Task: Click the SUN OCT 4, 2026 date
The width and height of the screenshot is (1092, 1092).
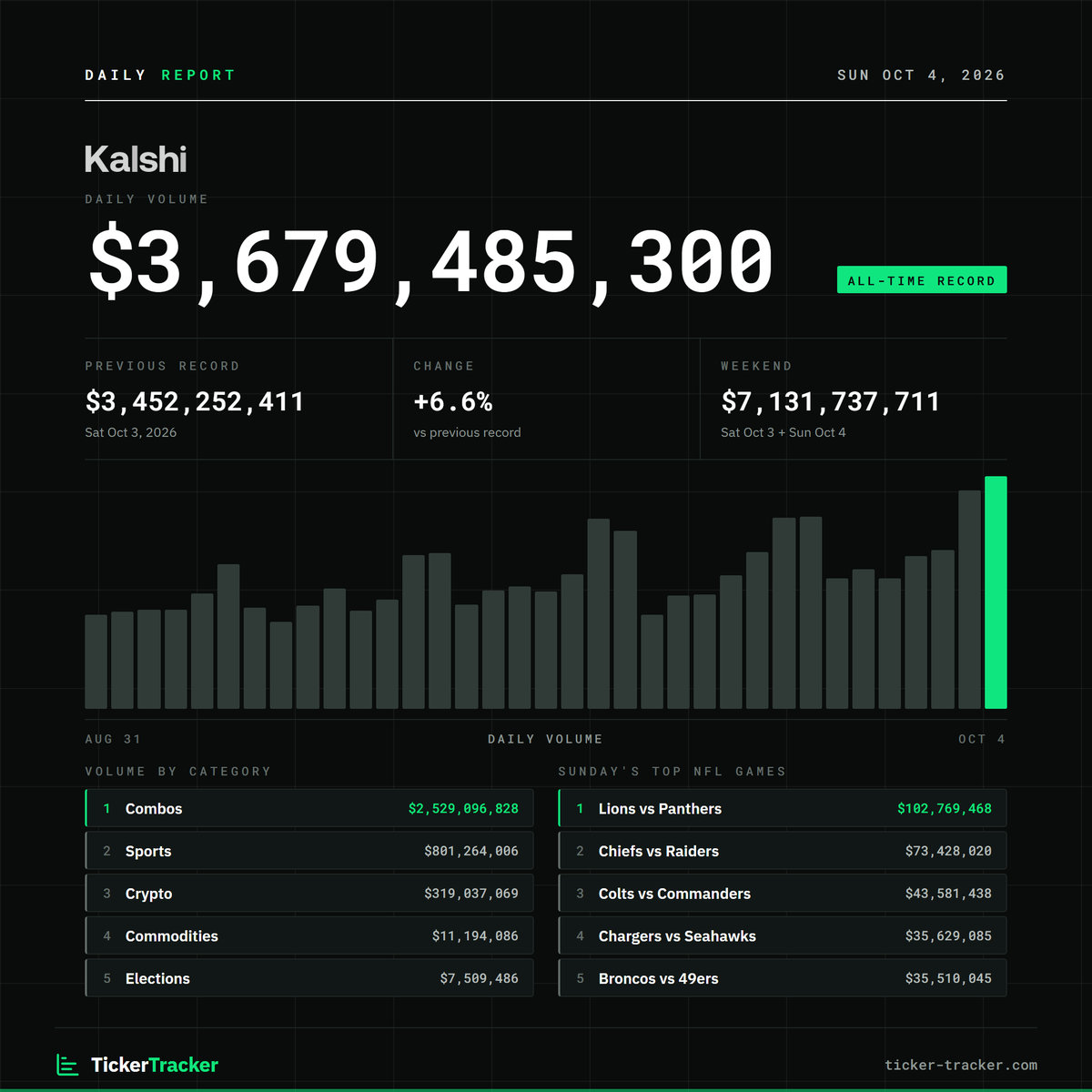Action: pos(921,76)
